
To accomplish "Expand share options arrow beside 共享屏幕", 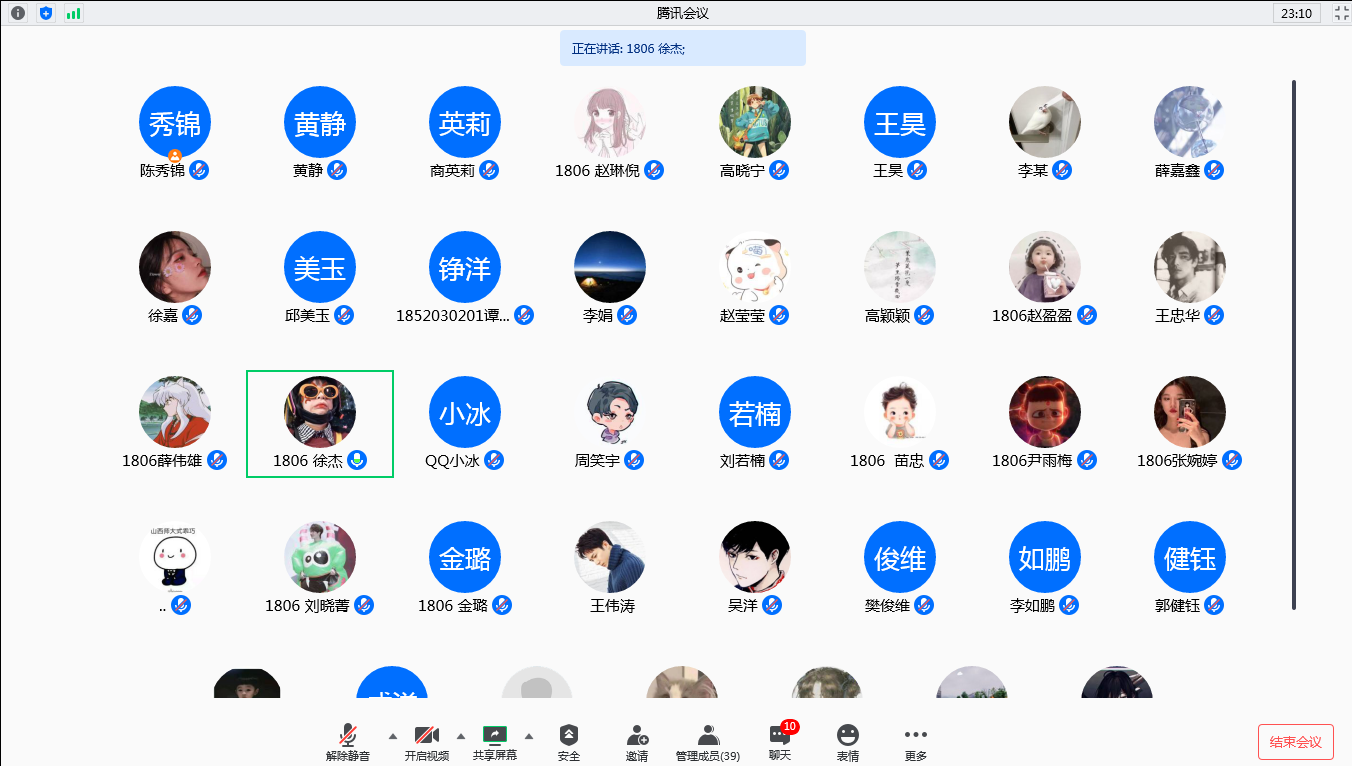I will pyautogui.click(x=529, y=735).
